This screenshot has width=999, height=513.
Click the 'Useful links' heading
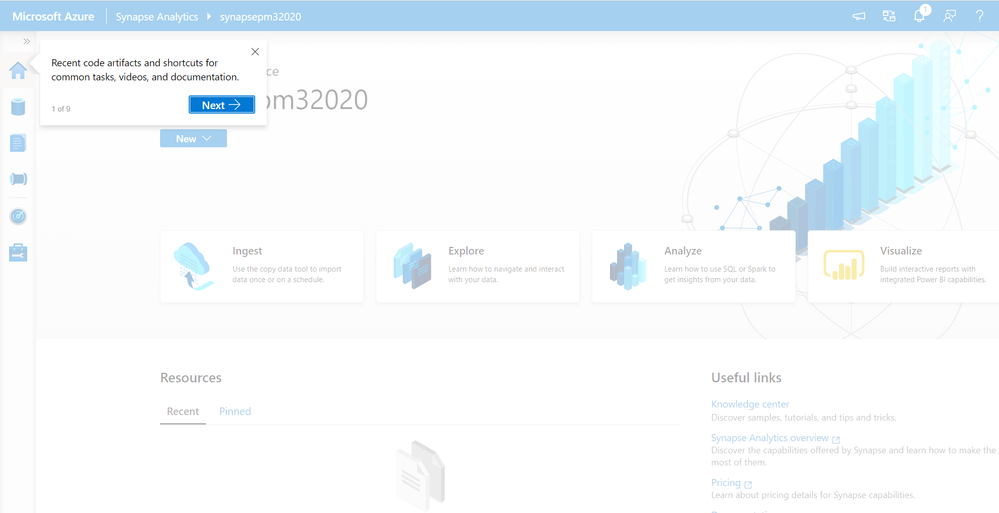(x=746, y=378)
